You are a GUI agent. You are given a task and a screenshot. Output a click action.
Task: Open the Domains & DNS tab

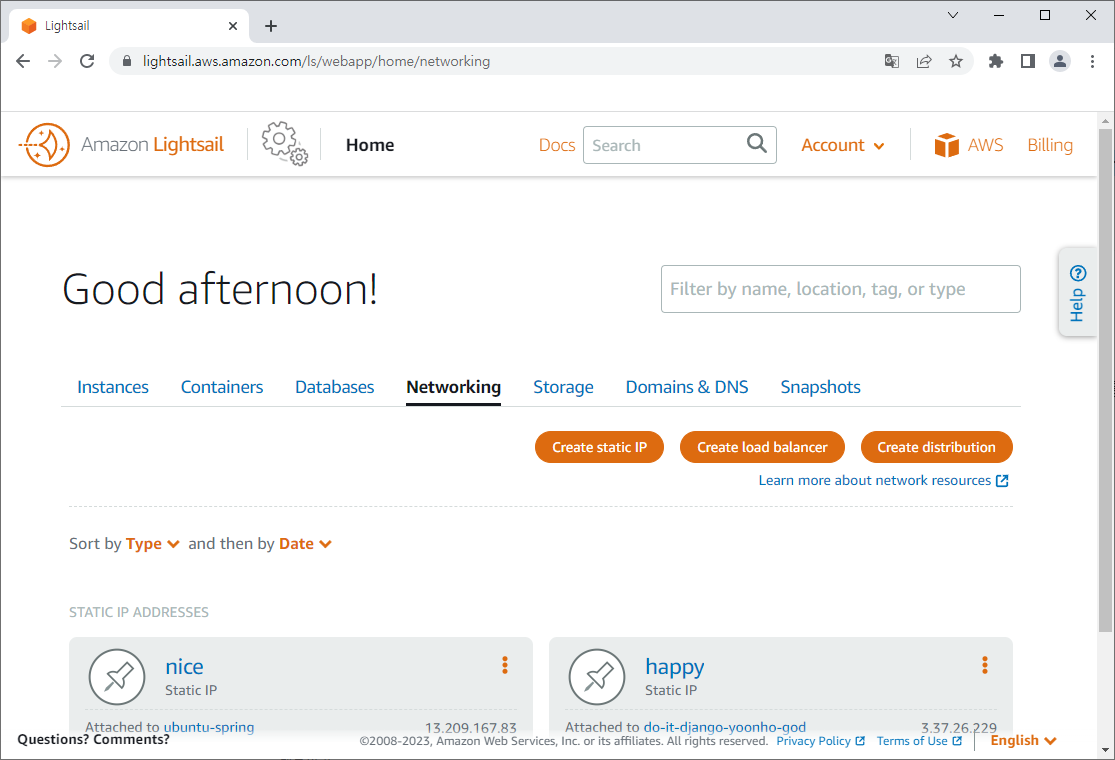[687, 387]
